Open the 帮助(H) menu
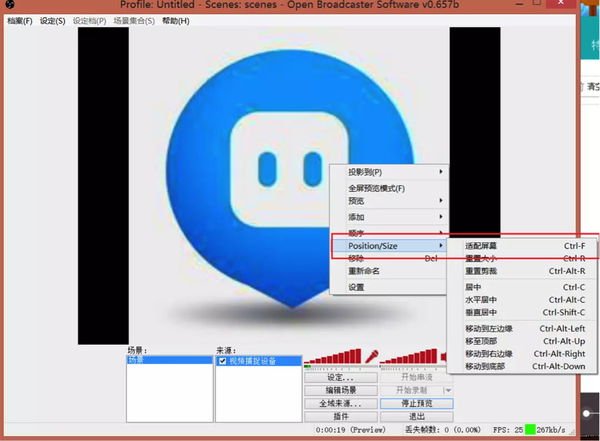The width and height of the screenshot is (600, 441). coord(176,21)
